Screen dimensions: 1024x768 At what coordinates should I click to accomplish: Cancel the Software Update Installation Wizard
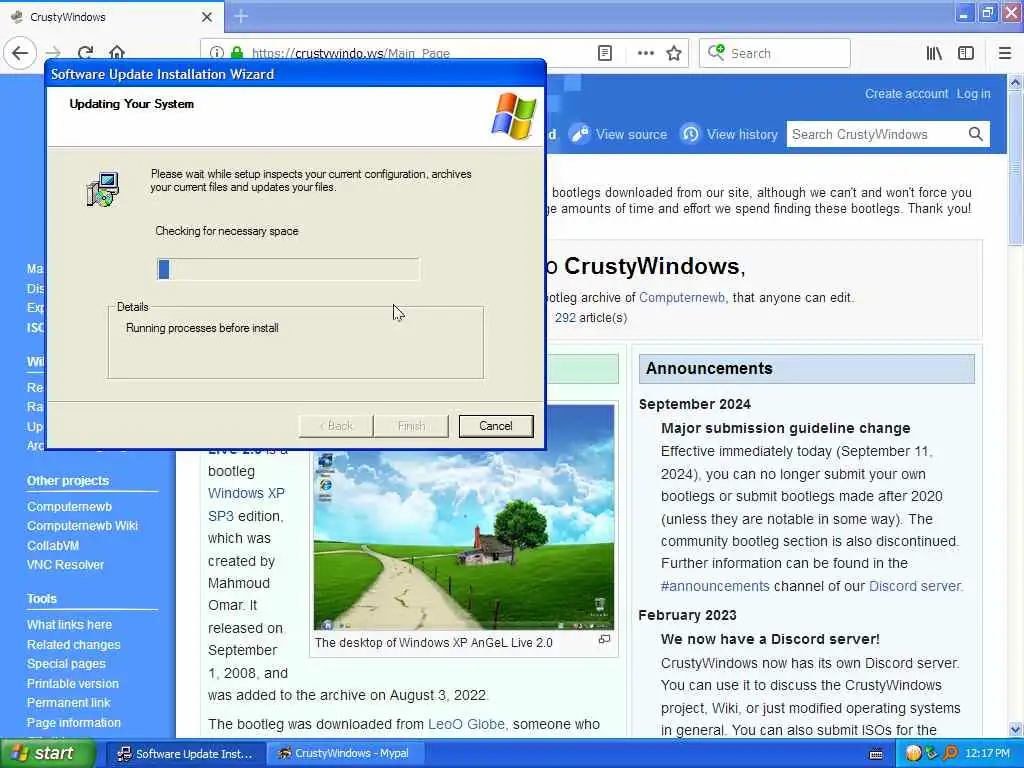point(496,426)
